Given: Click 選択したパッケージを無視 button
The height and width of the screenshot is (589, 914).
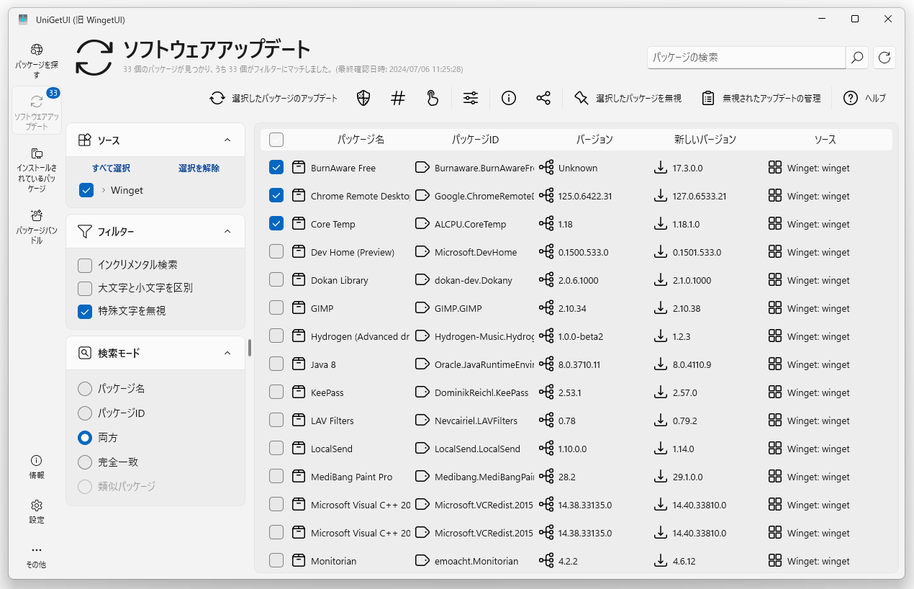Looking at the screenshot, I should (x=627, y=98).
